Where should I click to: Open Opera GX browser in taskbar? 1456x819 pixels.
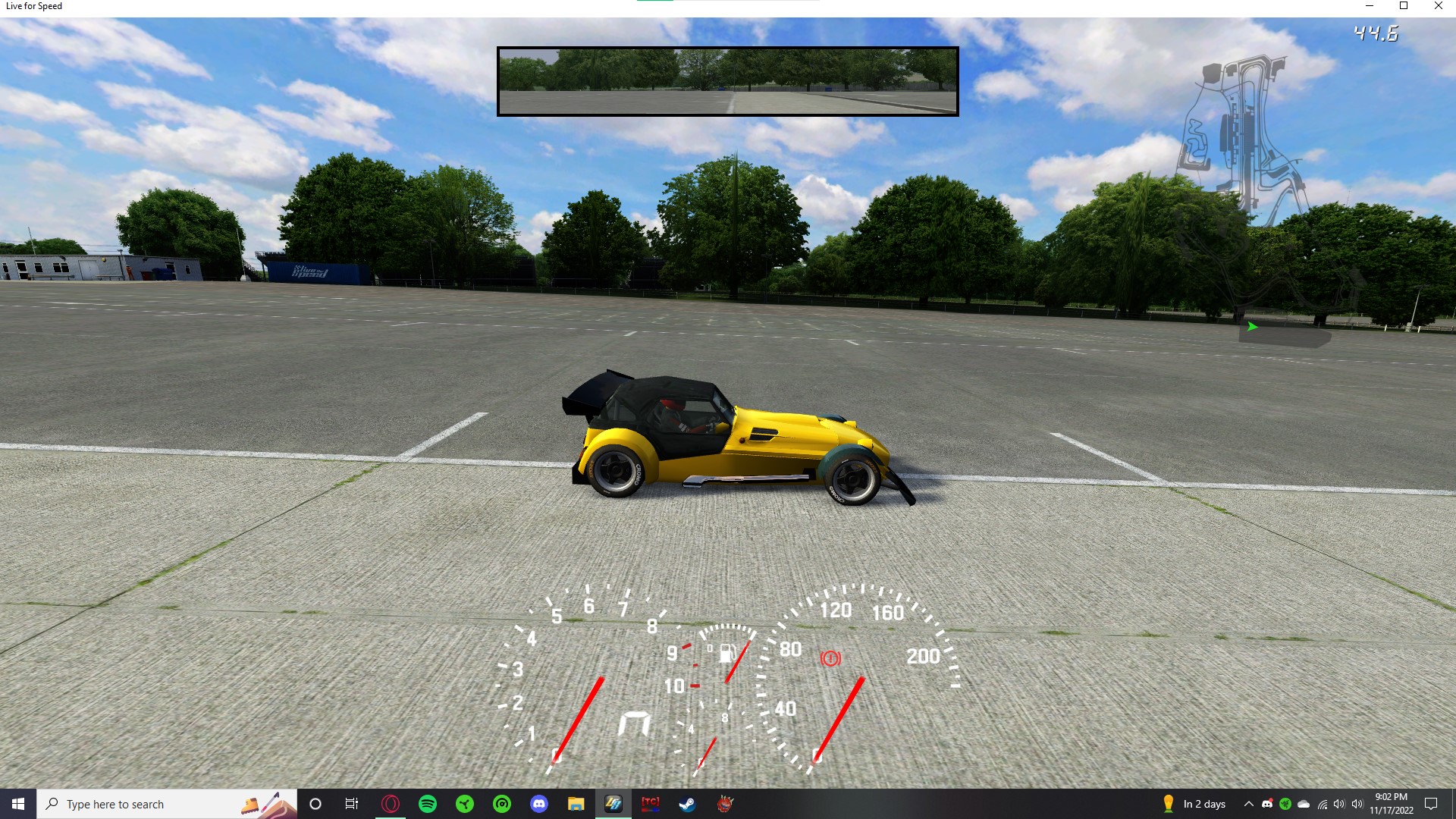391,804
